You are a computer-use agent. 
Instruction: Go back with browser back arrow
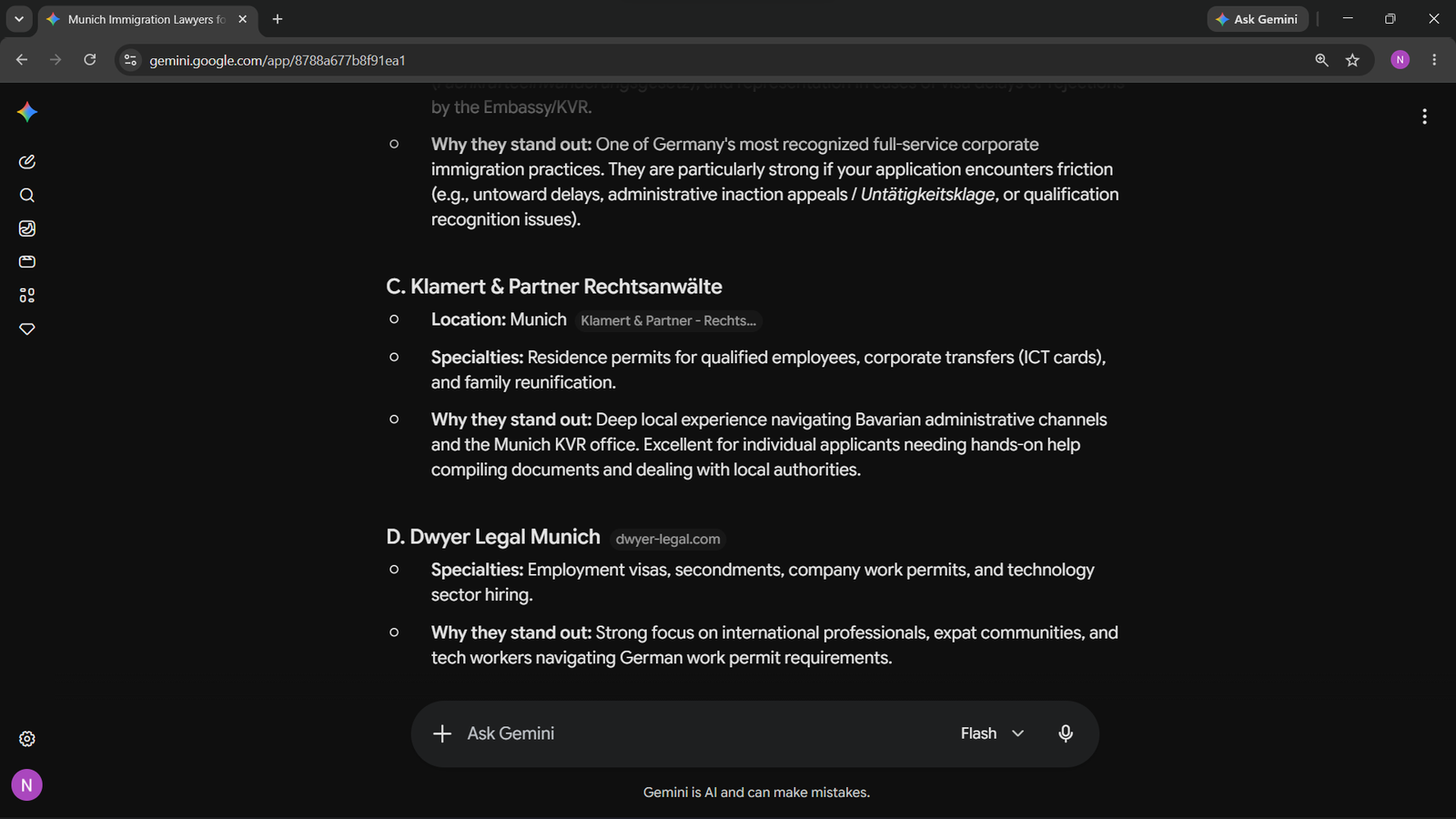[22, 60]
